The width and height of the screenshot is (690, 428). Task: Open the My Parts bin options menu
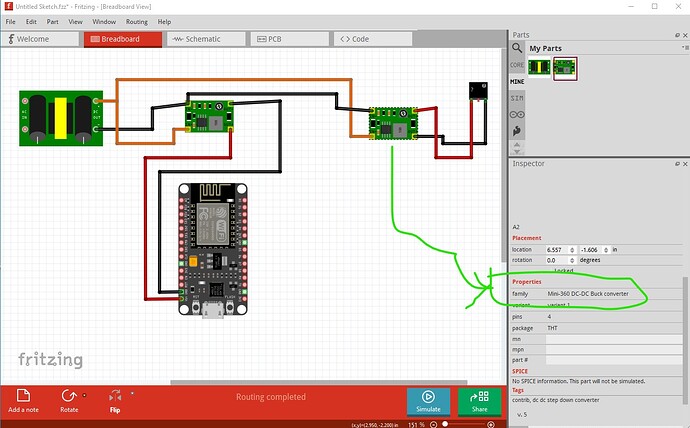tap(685, 47)
